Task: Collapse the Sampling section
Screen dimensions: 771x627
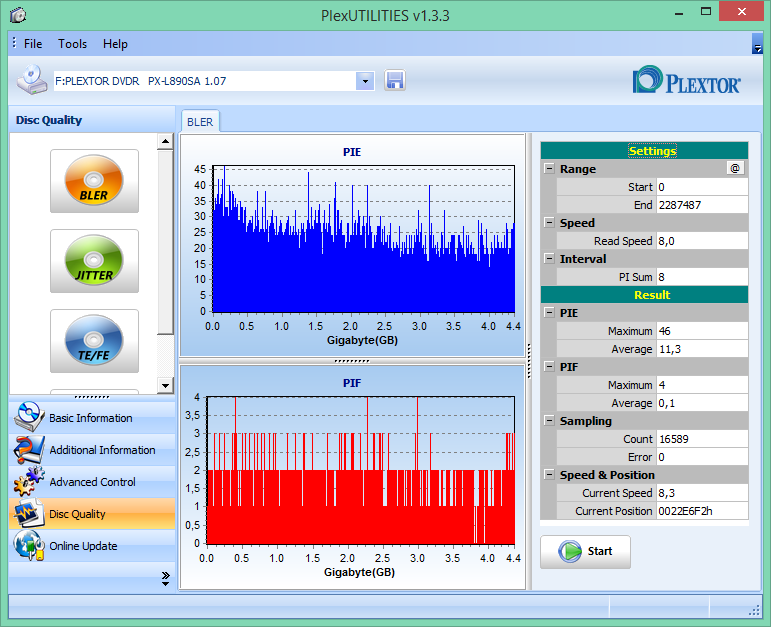Action: coord(549,420)
